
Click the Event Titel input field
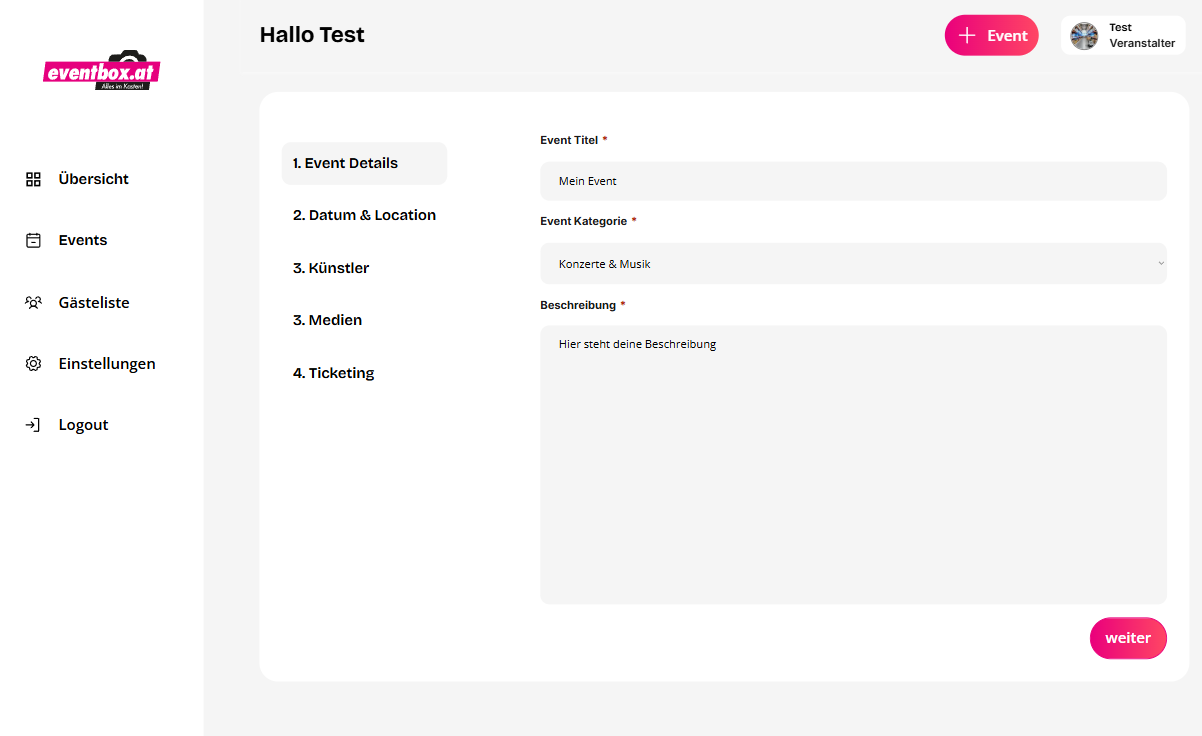point(852,181)
